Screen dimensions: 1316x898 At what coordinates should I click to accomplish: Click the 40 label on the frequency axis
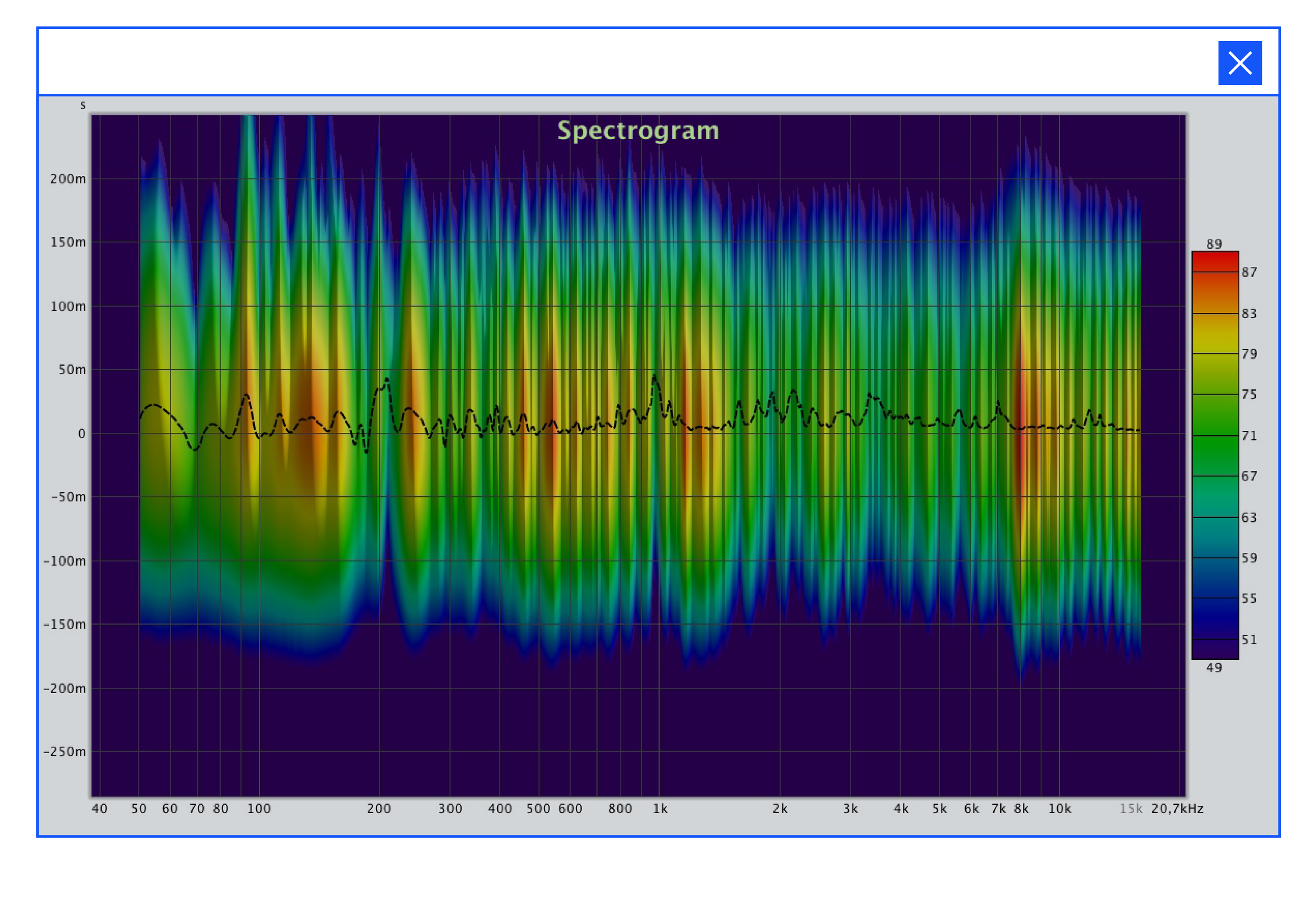click(x=99, y=809)
